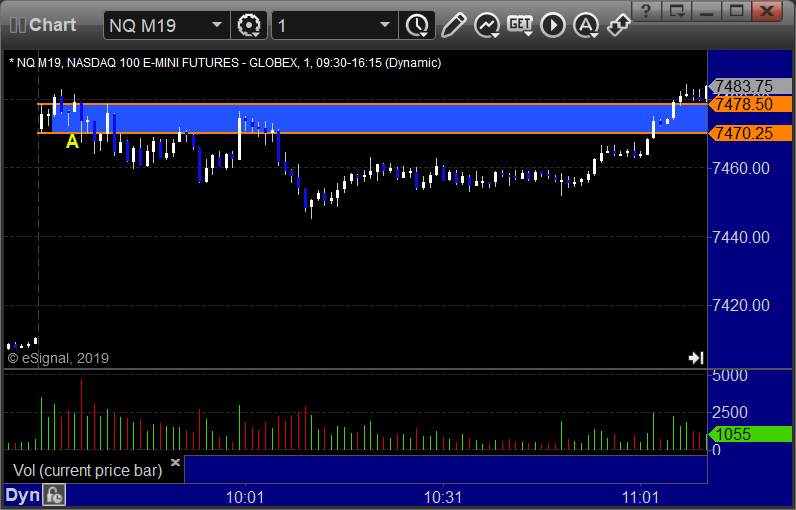Image resolution: width=796 pixels, height=510 pixels.
Task: Open the time template clock icon
Action: [x=417, y=25]
